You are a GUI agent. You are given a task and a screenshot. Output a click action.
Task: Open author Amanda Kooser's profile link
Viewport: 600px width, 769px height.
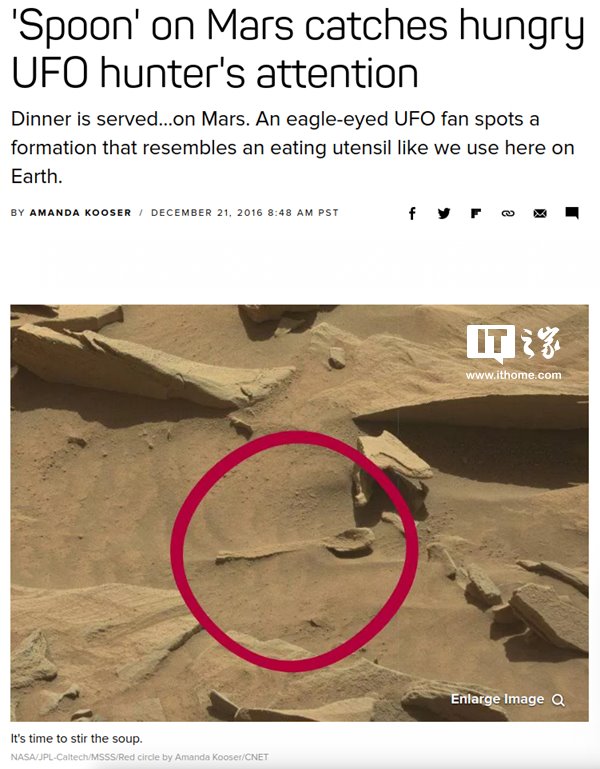80,213
